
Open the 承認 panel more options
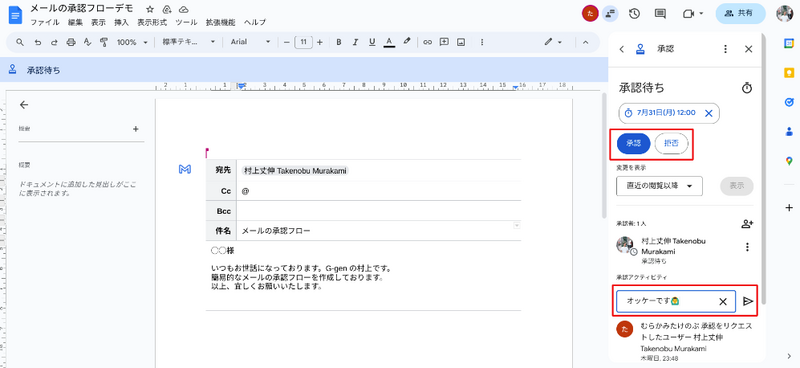(x=726, y=49)
